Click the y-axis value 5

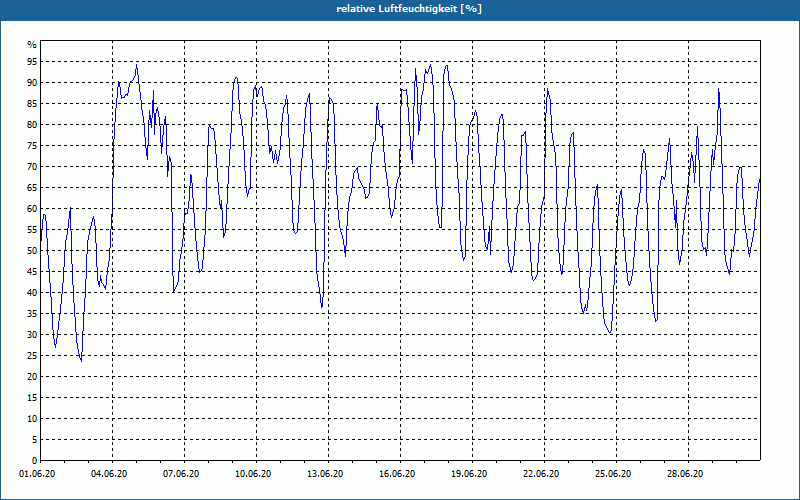35,439
